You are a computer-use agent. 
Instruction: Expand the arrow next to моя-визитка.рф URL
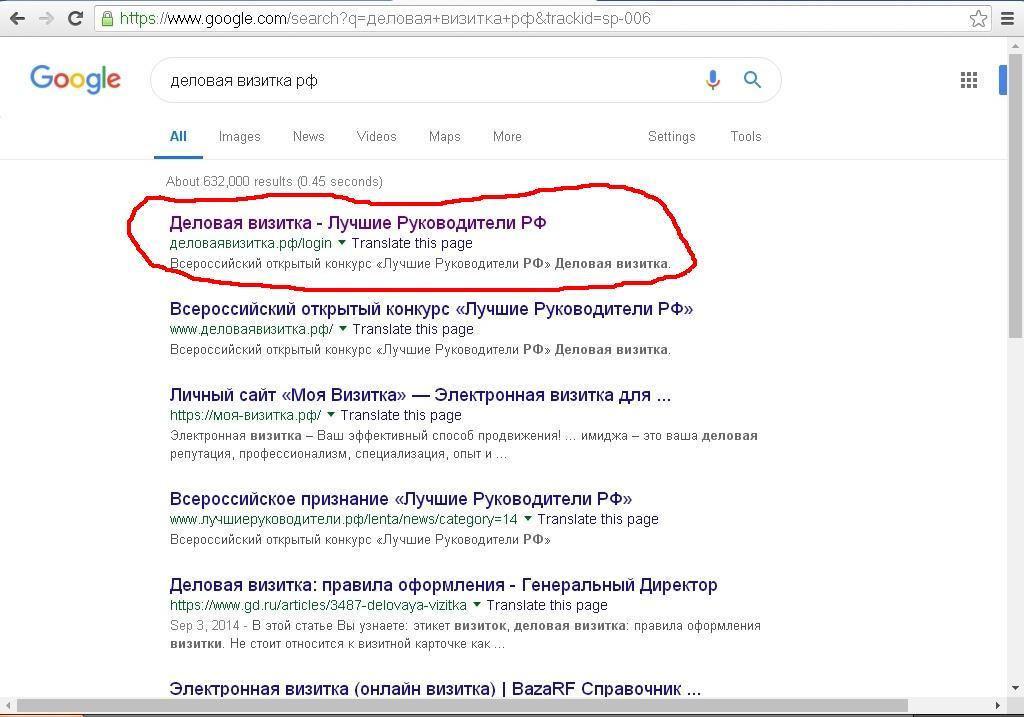tap(330, 415)
